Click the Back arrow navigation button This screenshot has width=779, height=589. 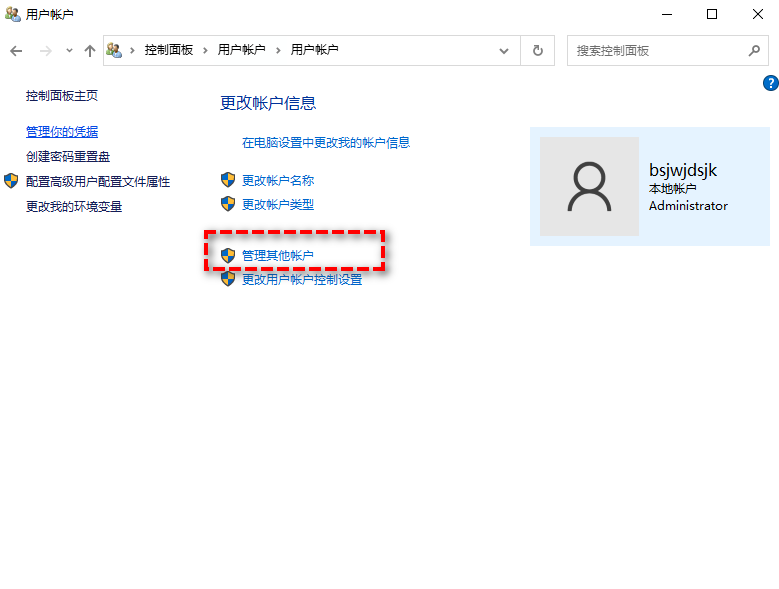pyautogui.click(x=16, y=50)
